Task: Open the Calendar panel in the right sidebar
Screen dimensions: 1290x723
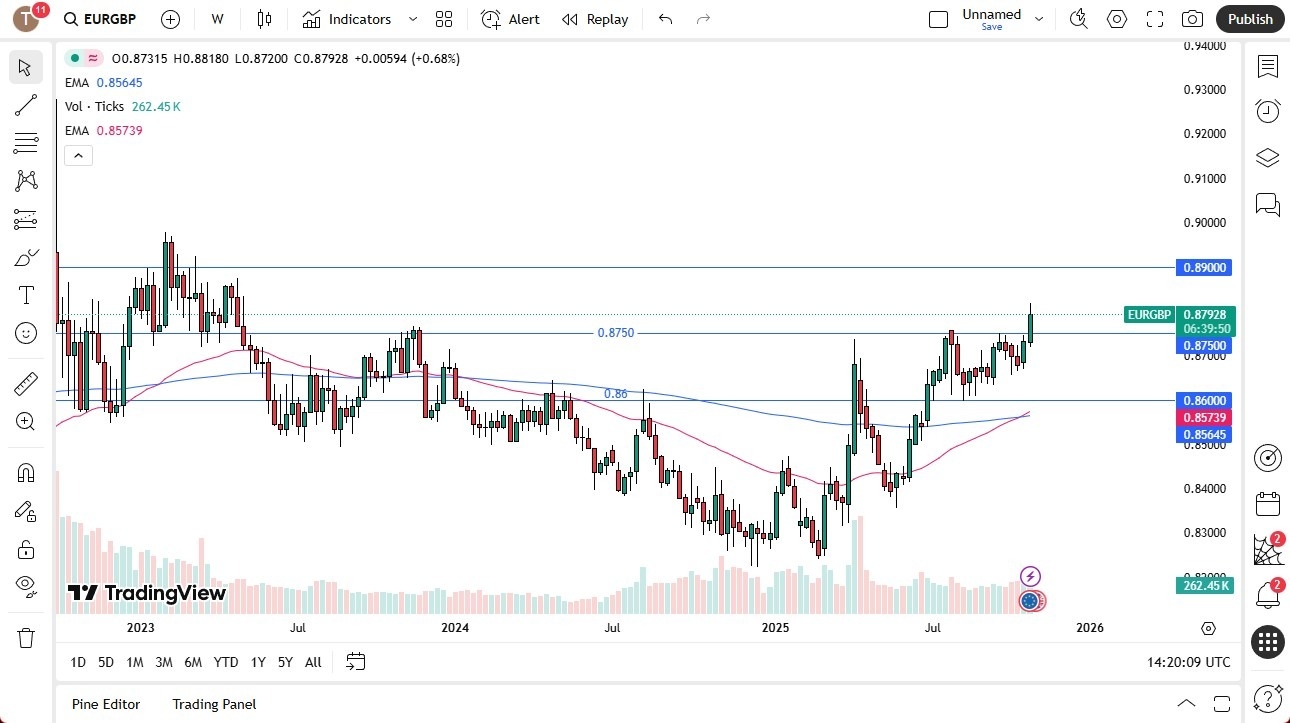Action: (x=1267, y=503)
